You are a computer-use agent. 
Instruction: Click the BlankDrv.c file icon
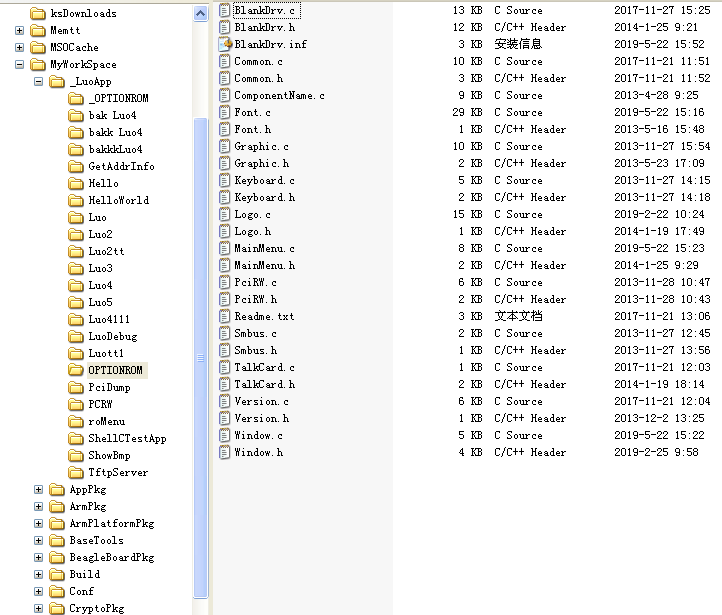click(224, 10)
